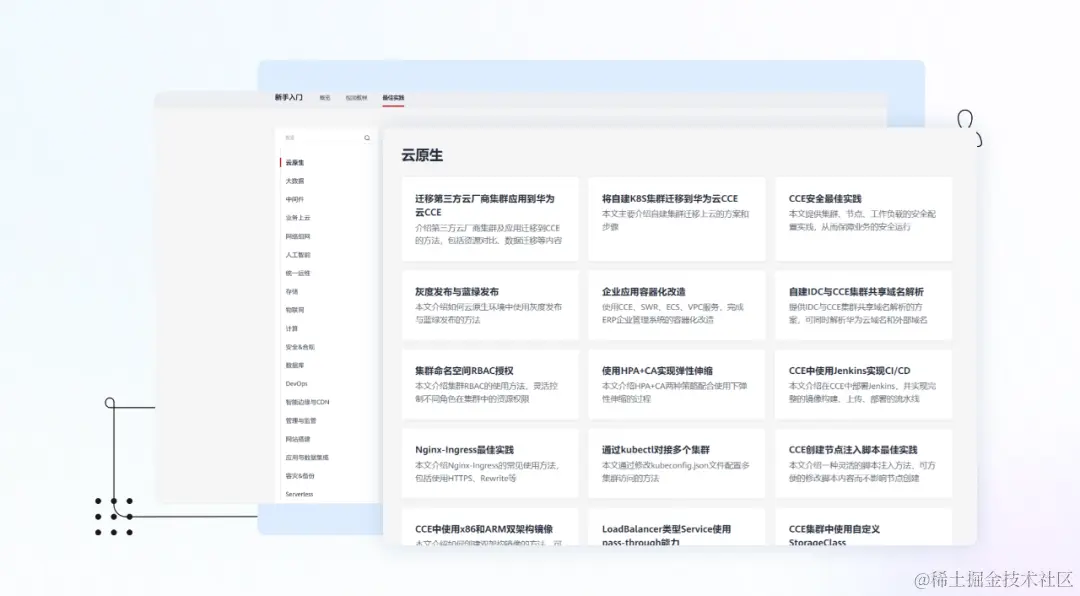
Task: Select the 最佳实践 tab
Action: tap(392, 97)
